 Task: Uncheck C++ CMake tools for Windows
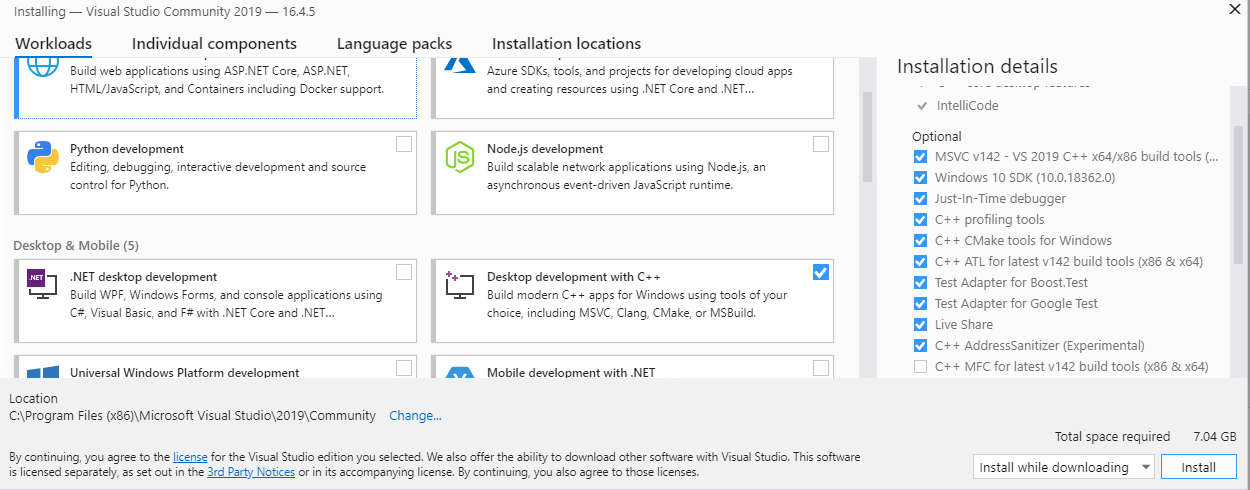pyautogui.click(x=920, y=241)
